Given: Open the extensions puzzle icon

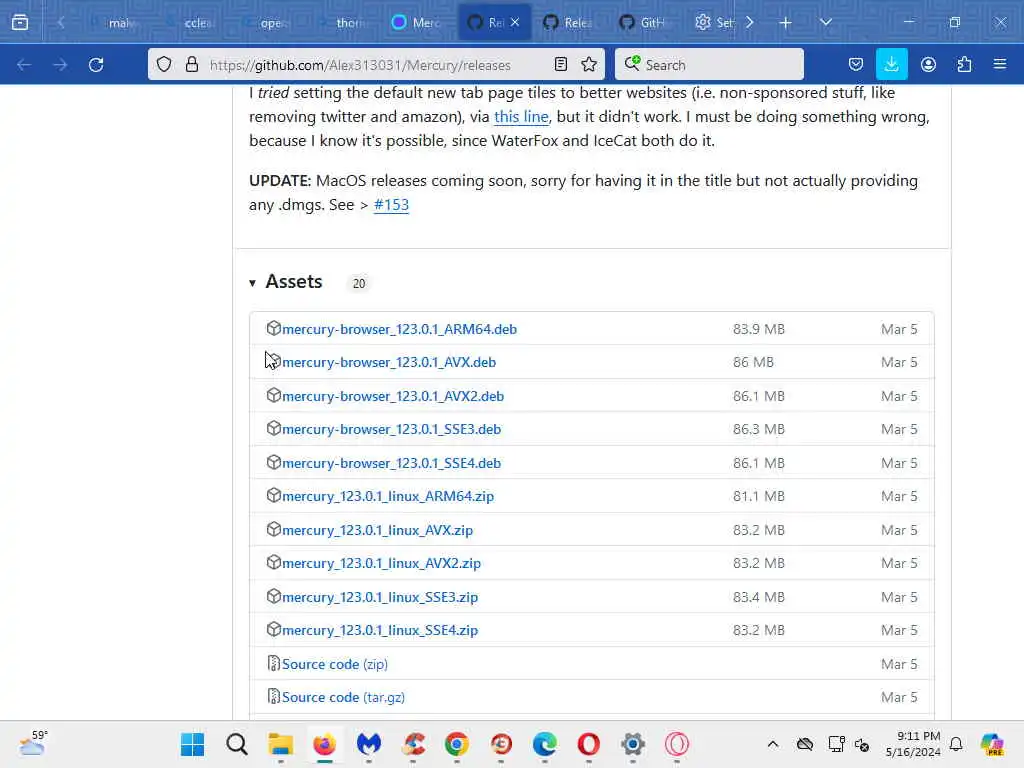Looking at the screenshot, I should 964,64.
